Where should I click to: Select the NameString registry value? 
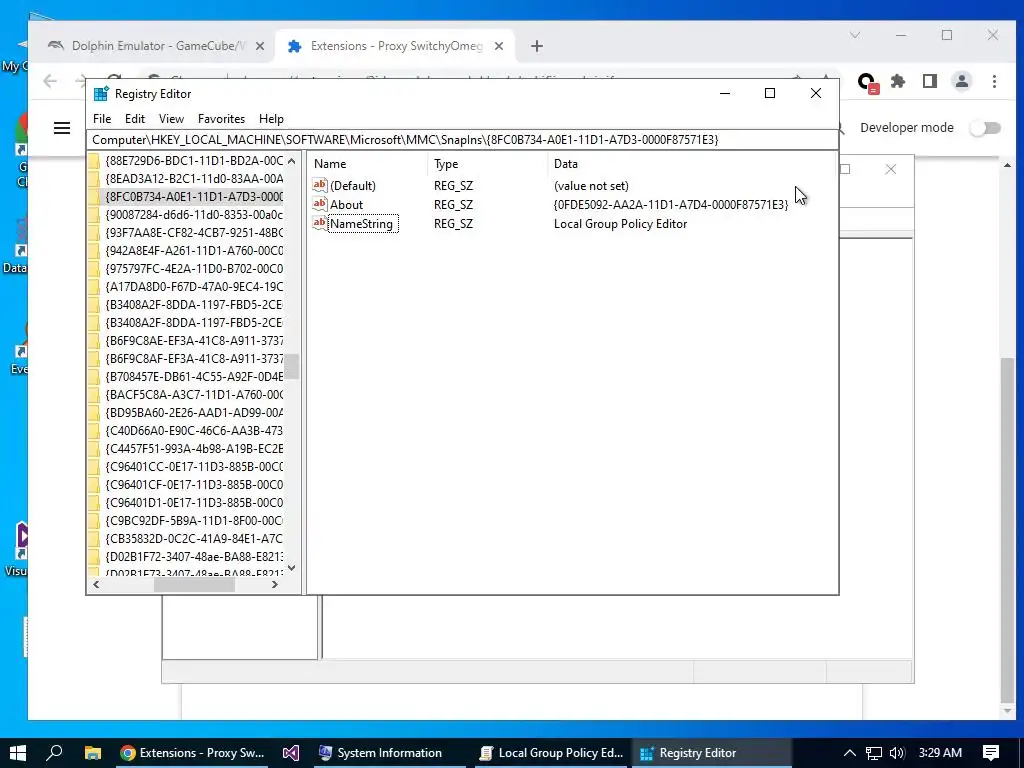[x=361, y=224]
